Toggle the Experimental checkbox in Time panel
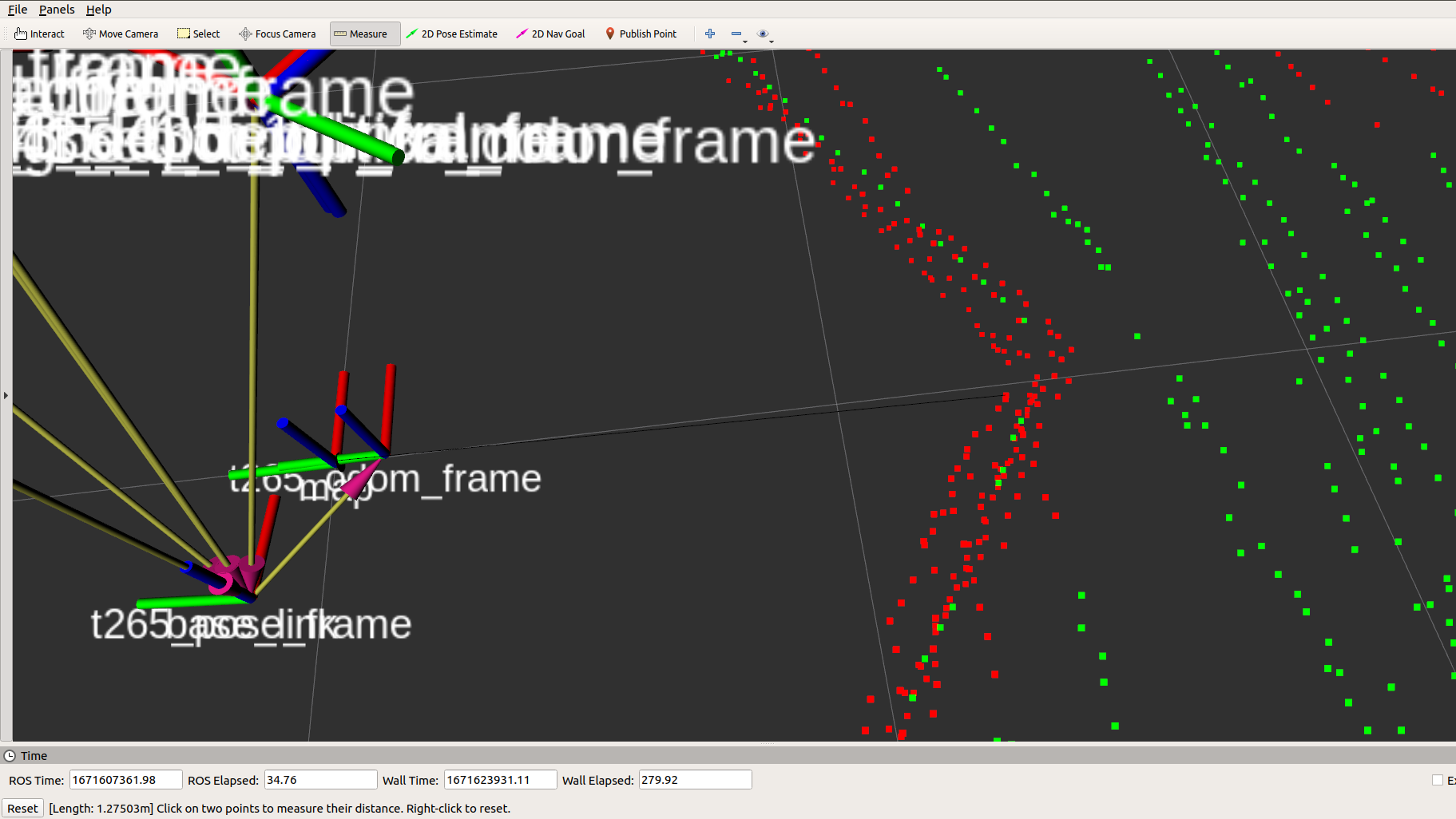 (x=1438, y=780)
